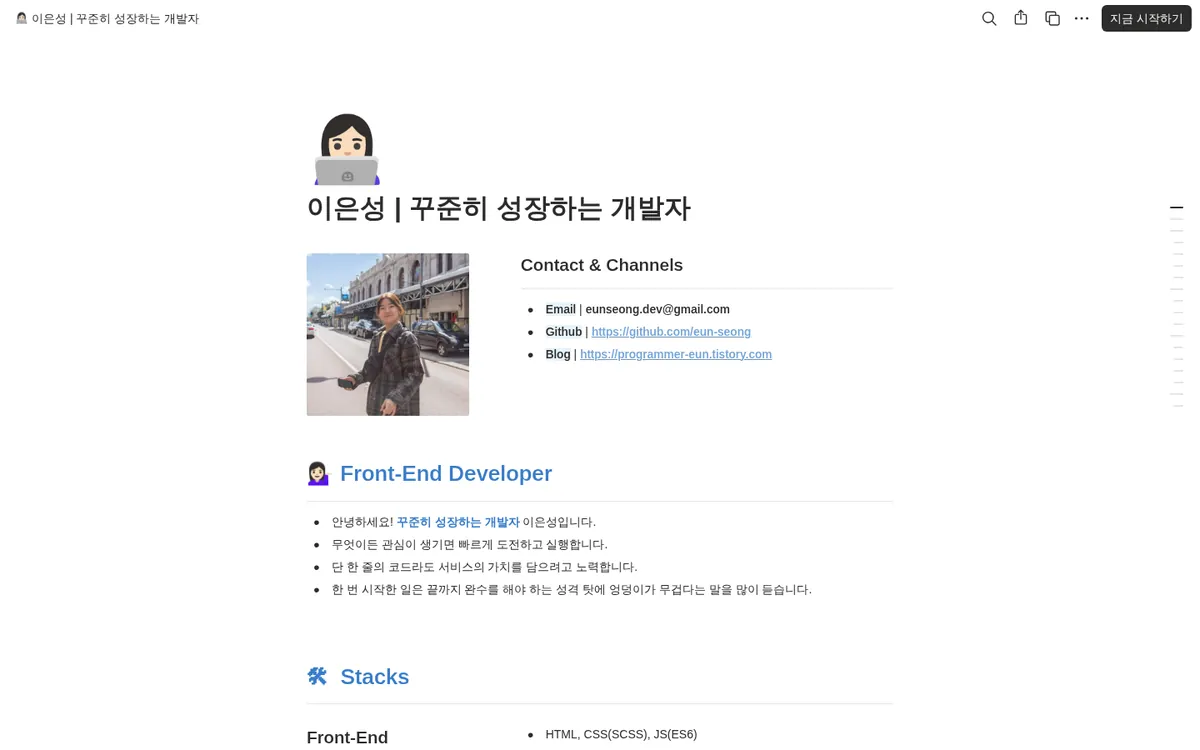This screenshot has width=1200, height=750.
Task: Click the Stacks section heading
Action: tap(375, 677)
